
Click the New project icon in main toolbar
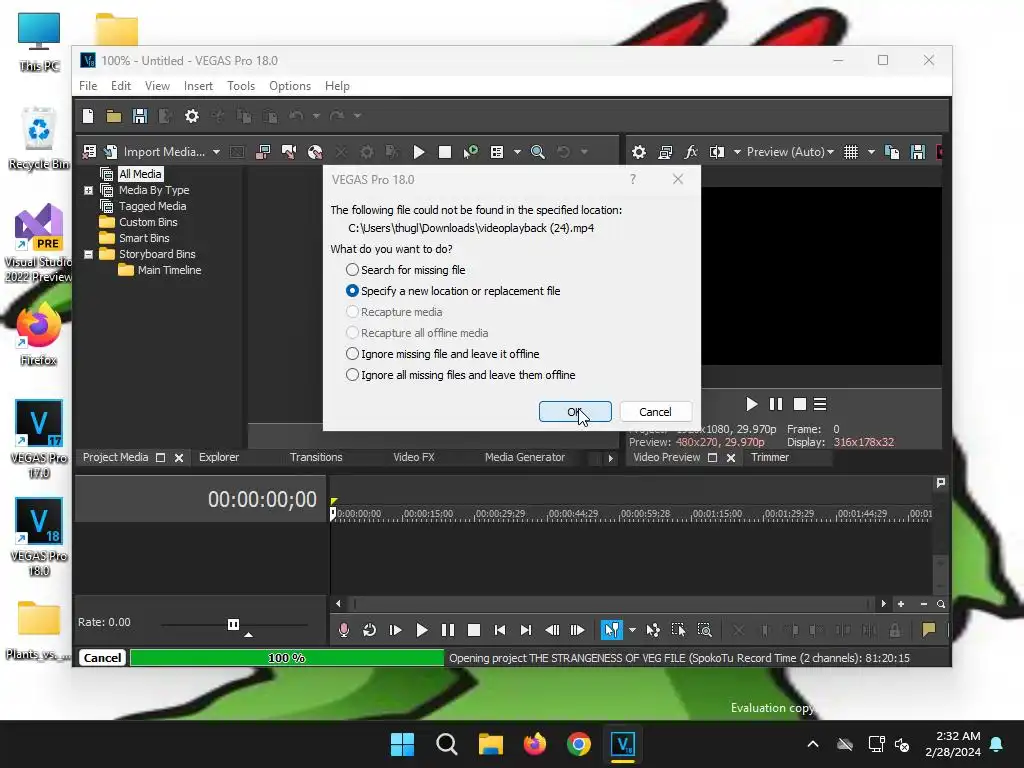[x=88, y=116]
